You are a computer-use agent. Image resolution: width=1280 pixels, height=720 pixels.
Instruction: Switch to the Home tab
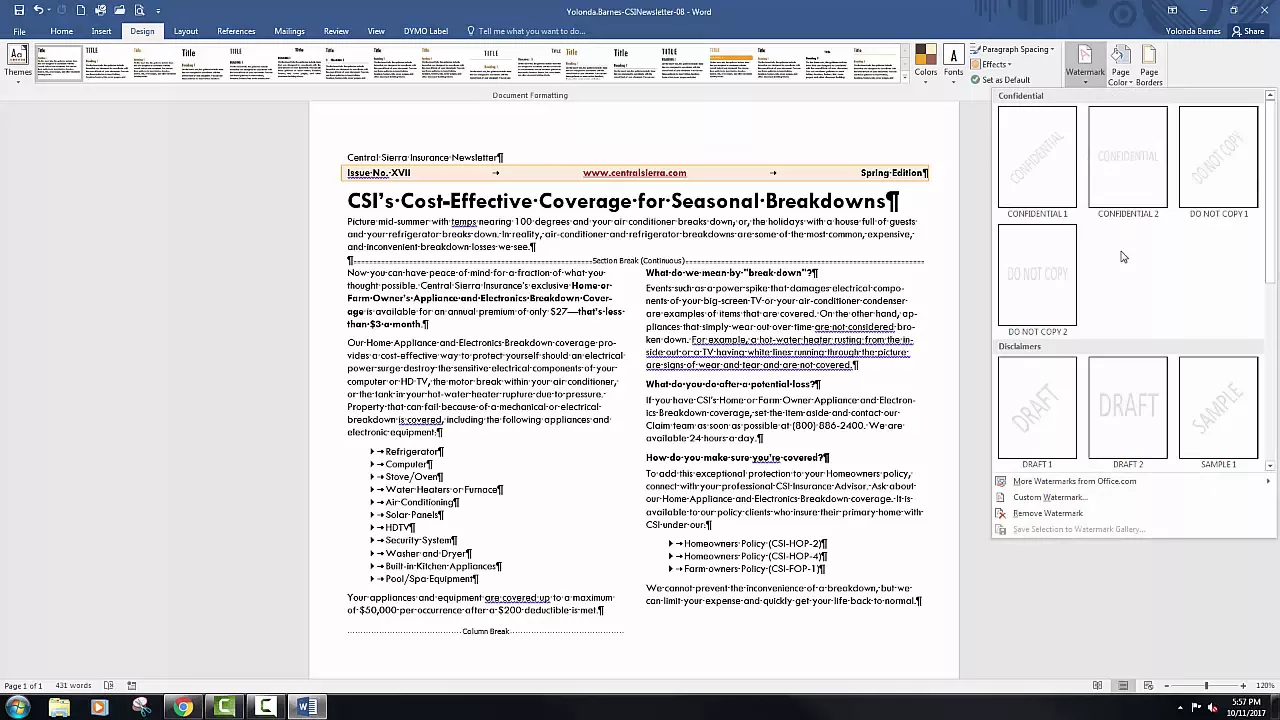(x=61, y=31)
